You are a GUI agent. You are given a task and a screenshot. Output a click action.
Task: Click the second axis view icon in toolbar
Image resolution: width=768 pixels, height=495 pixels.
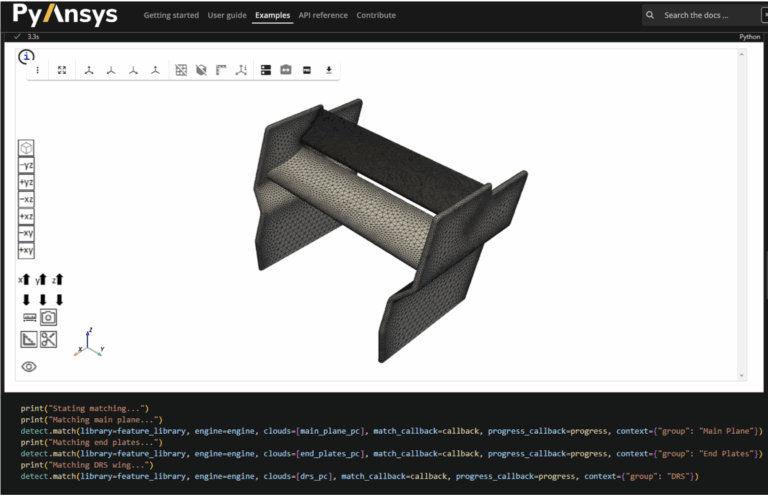[x=111, y=70]
